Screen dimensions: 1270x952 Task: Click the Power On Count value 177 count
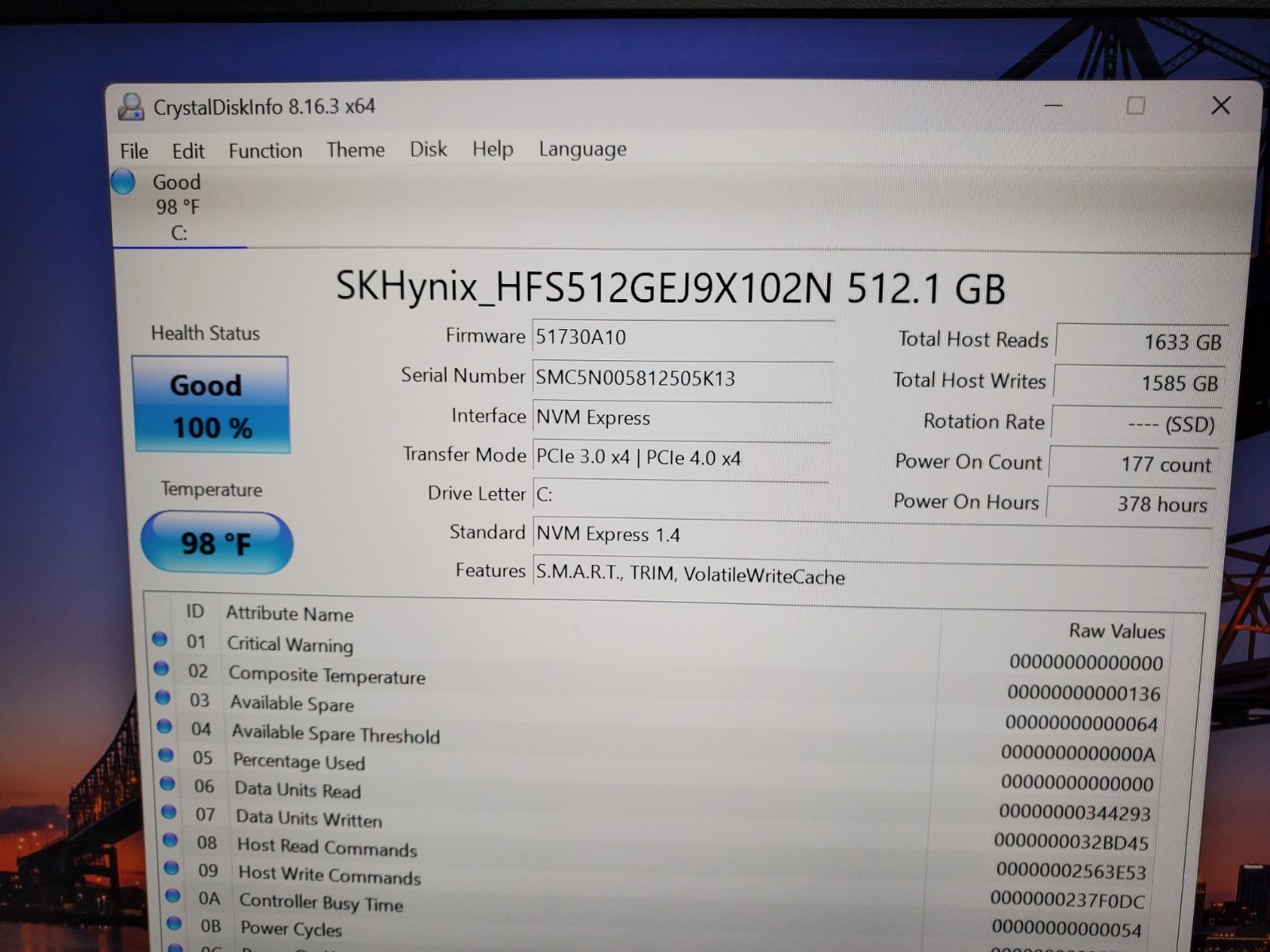point(1133,464)
